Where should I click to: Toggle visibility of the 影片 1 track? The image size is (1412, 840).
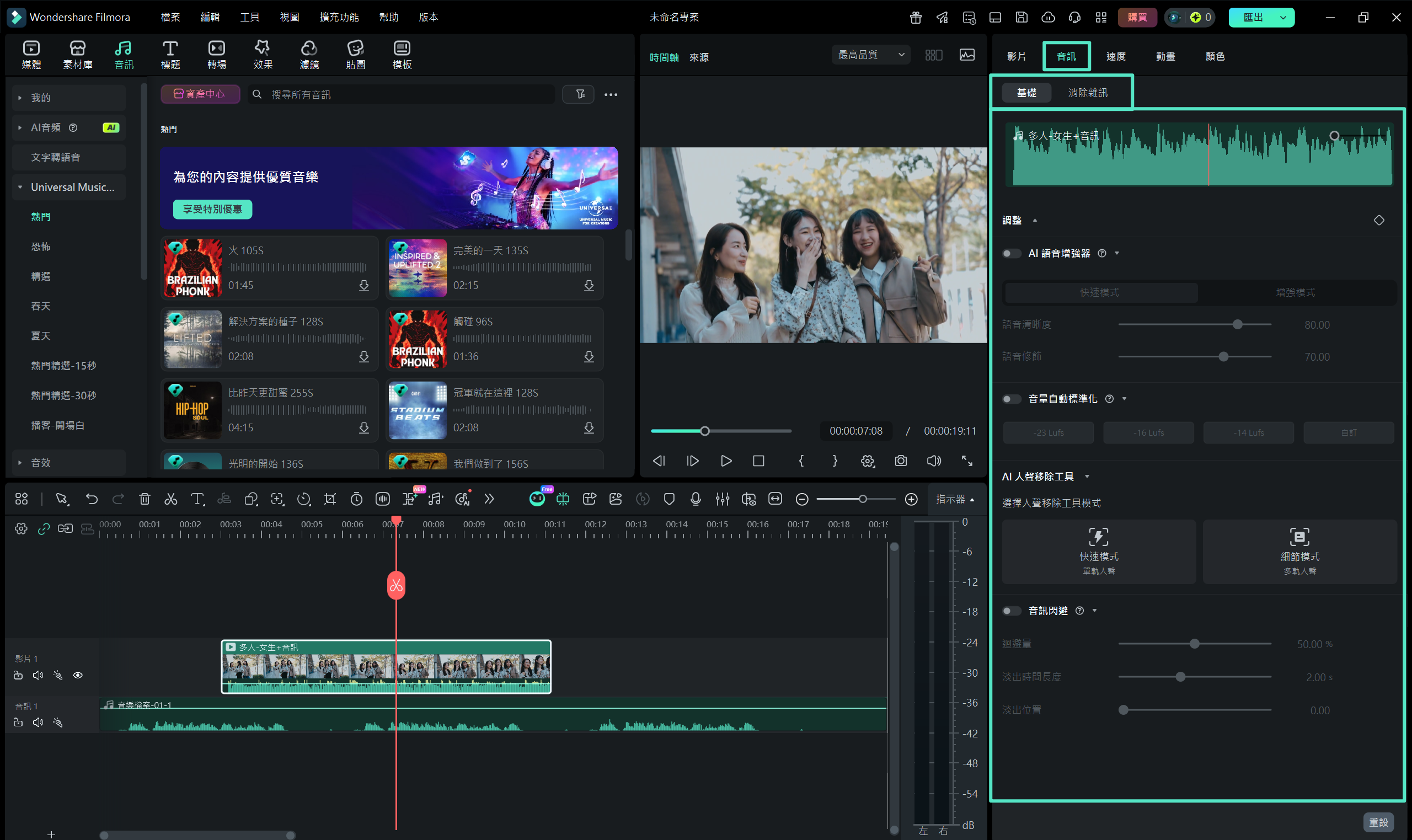click(x=78, y=675)
